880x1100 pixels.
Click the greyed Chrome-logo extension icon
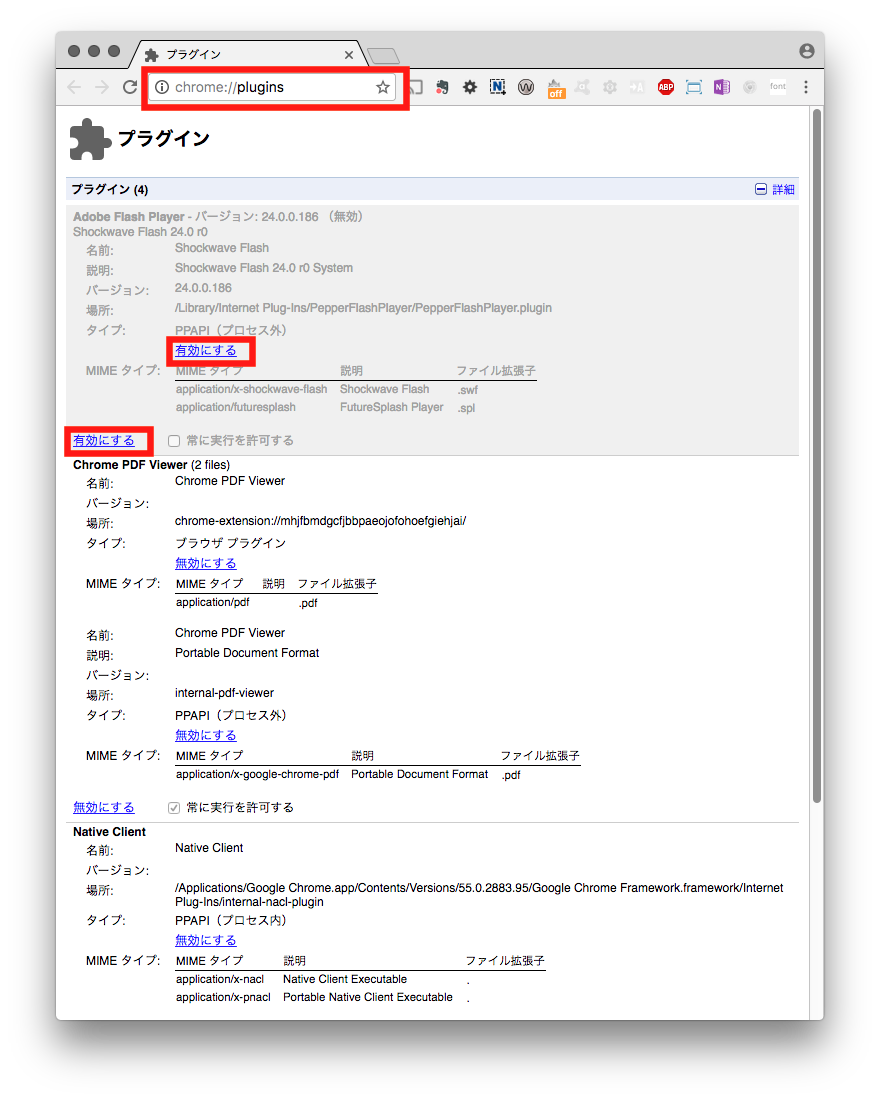point(749,87)
